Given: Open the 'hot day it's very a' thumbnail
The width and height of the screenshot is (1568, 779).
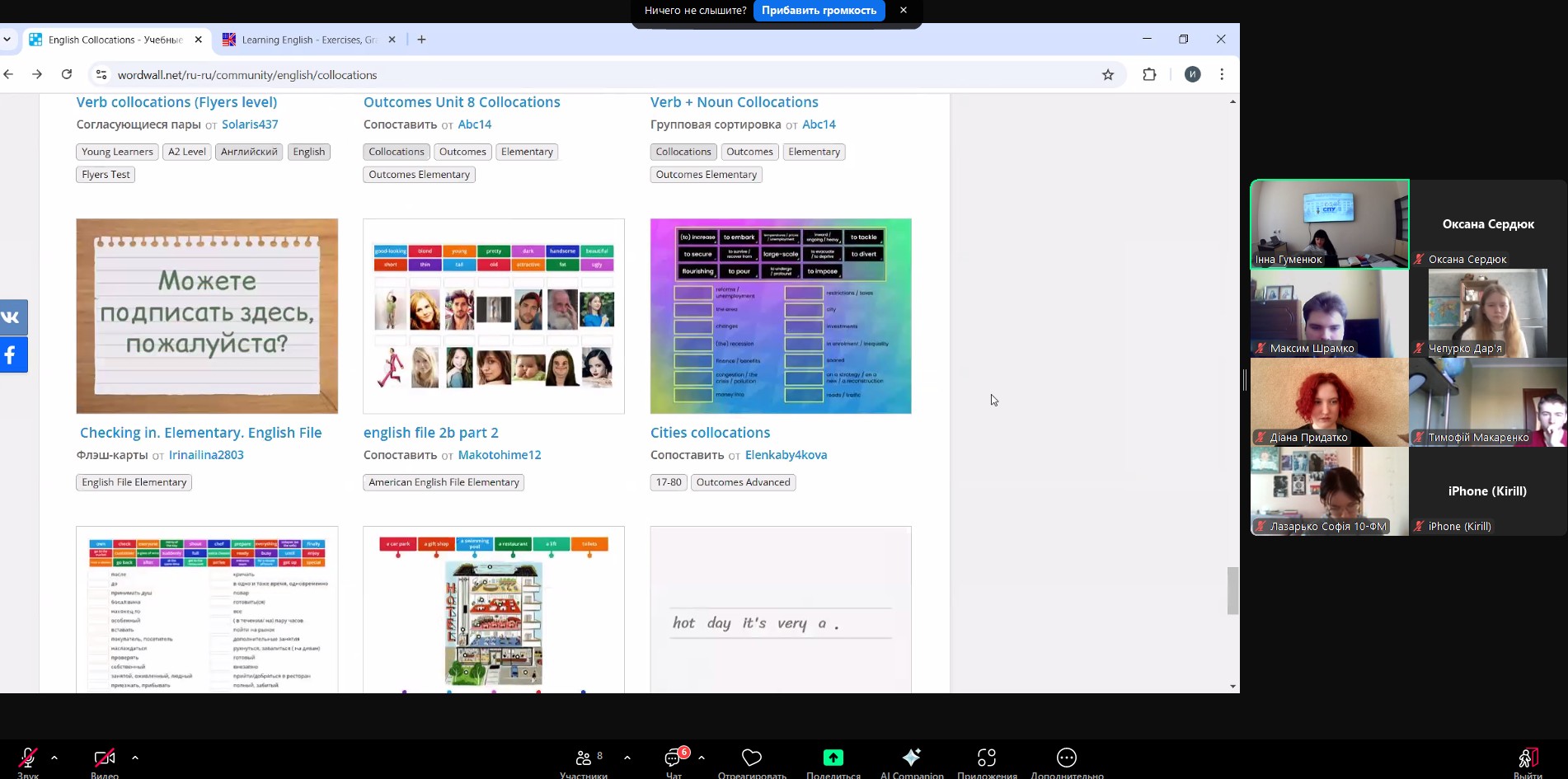Looking at the screenshot, I should (x=781, y=610).
